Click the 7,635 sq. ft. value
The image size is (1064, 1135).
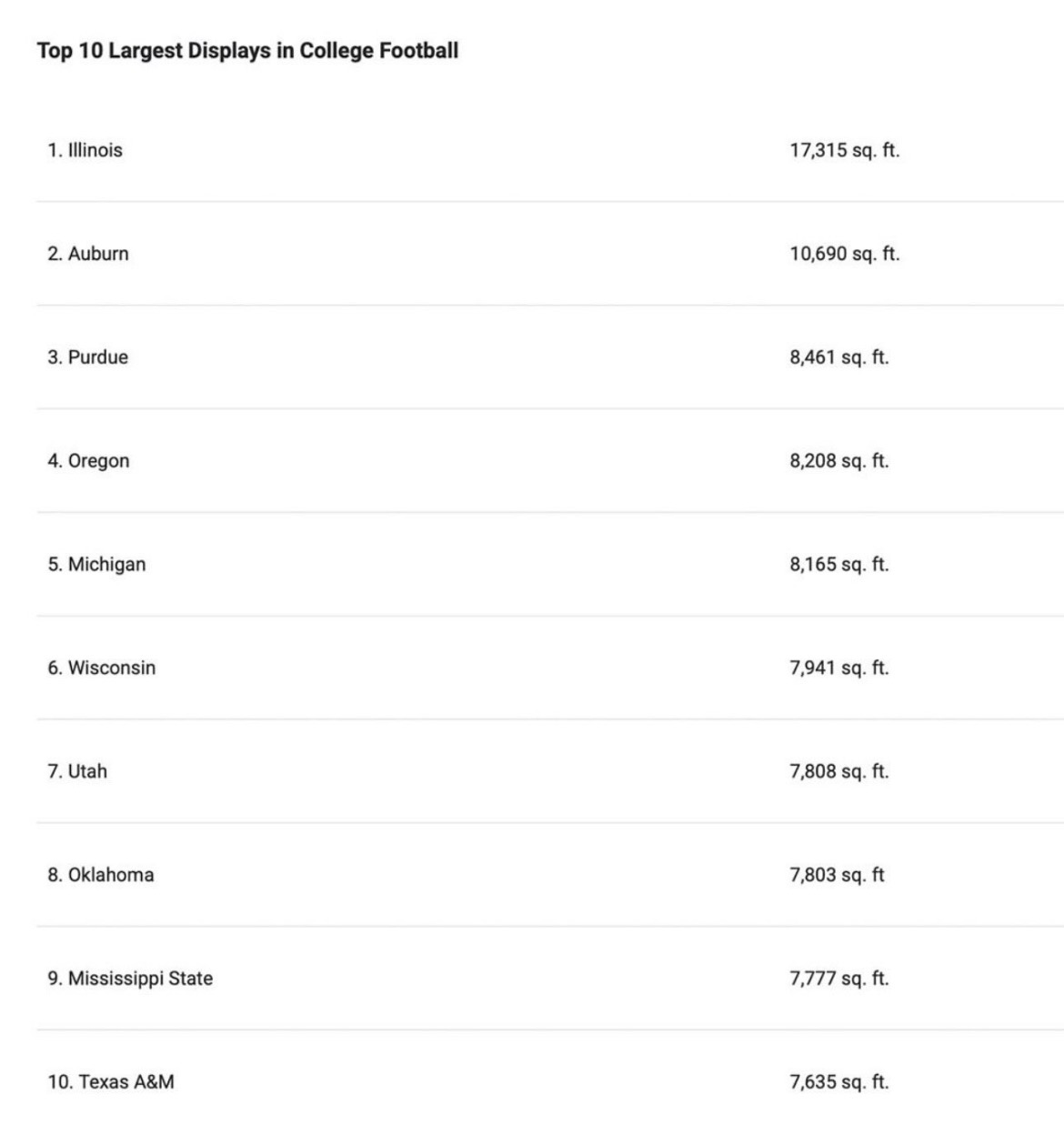(x=839, y=1084)
